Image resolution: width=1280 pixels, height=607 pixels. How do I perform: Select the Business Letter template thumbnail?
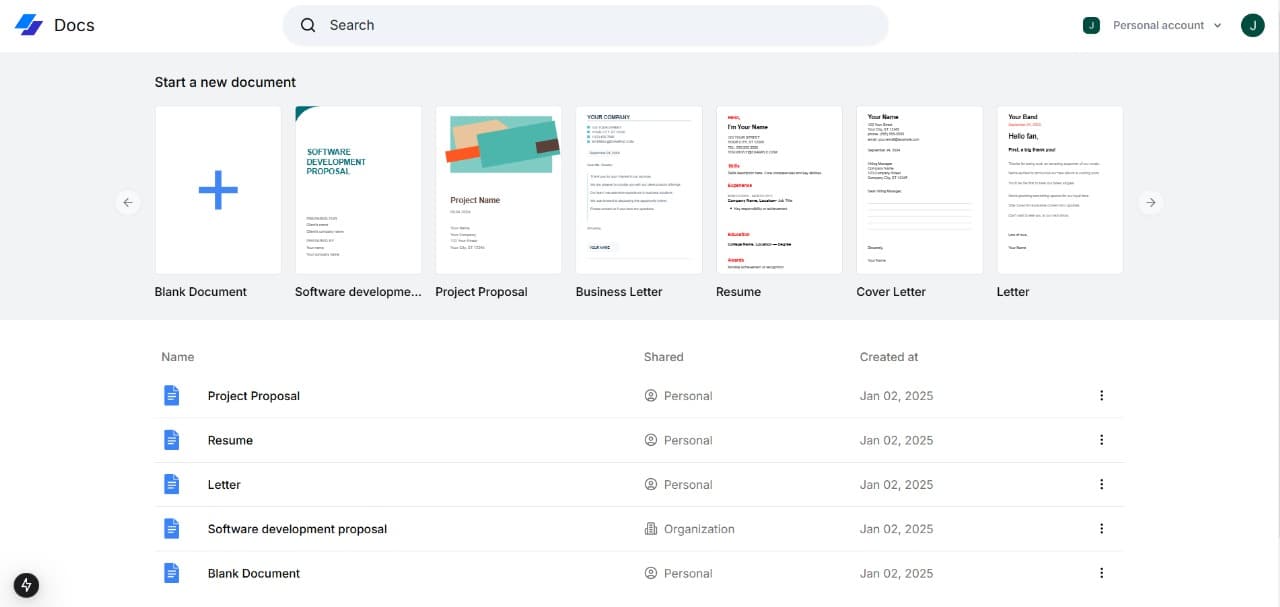pyautogui.click(x=639, y=190)
